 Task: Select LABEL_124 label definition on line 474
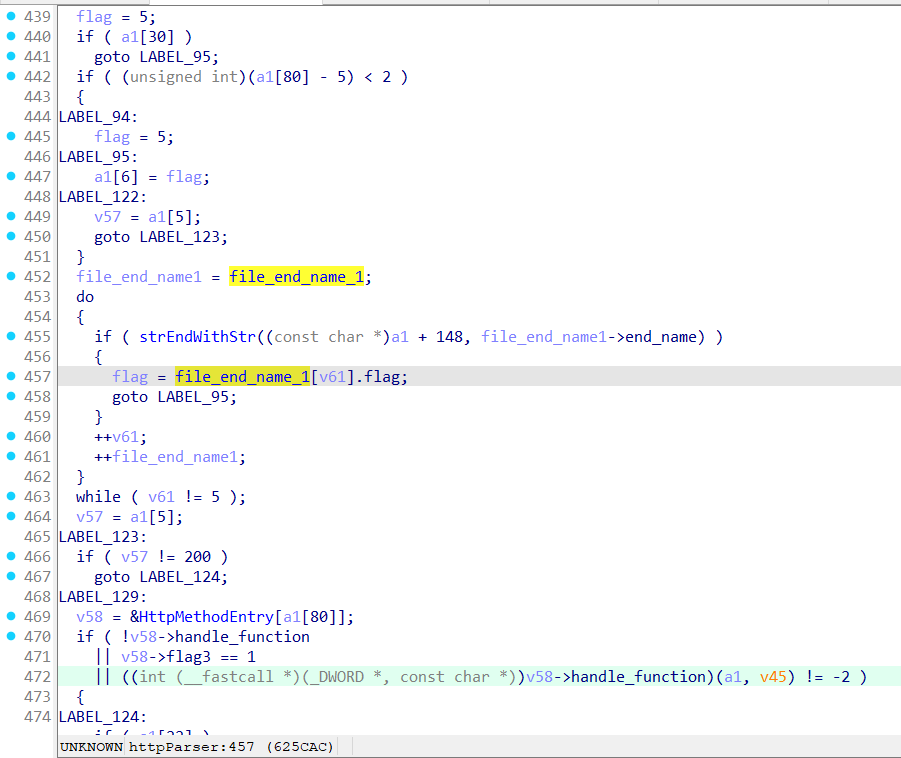(103, 717)
